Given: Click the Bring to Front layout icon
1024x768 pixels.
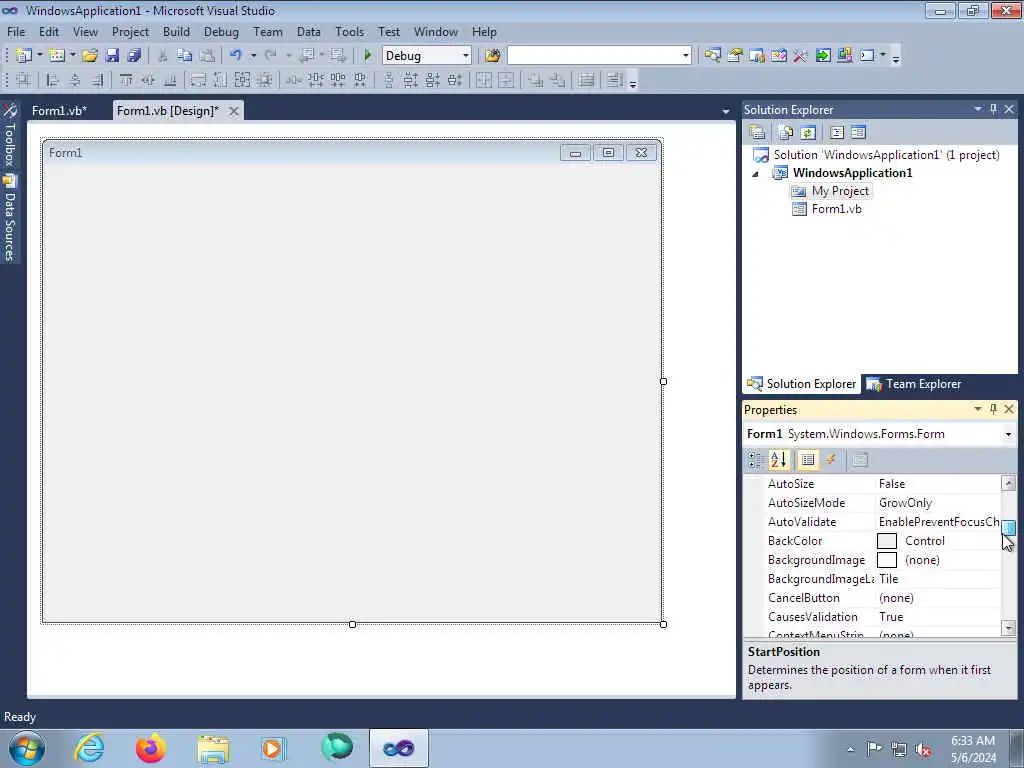Looking at the screenshot, I should coord(536,80).
